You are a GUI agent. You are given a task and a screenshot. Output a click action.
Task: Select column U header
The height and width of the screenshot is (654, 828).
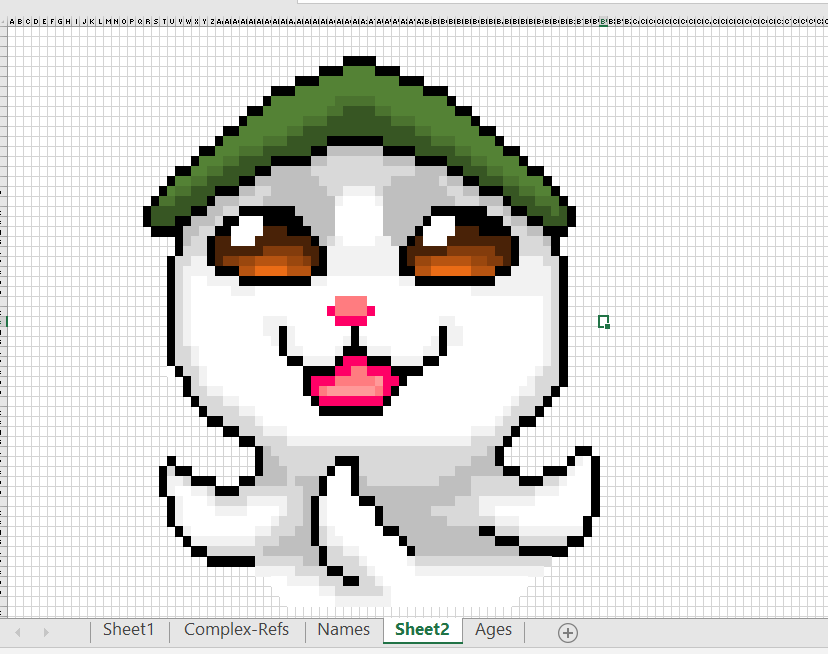(172, 22)
